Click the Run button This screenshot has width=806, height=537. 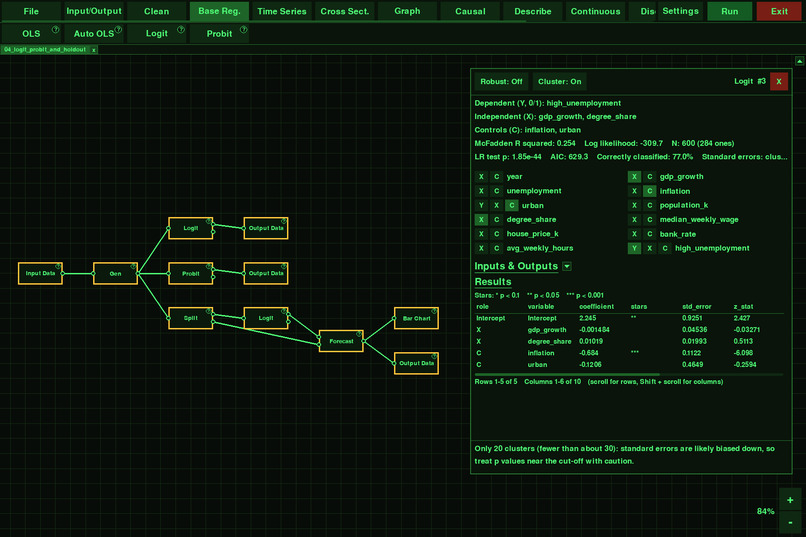point(729,11)
